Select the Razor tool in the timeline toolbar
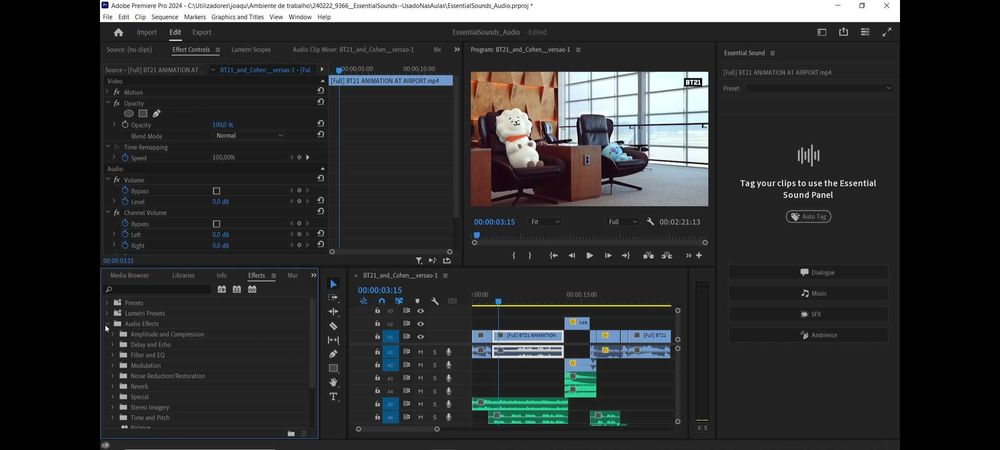The height and width of the screenshot is (450, 1000). pyautogui.click(x=334, y=326)
